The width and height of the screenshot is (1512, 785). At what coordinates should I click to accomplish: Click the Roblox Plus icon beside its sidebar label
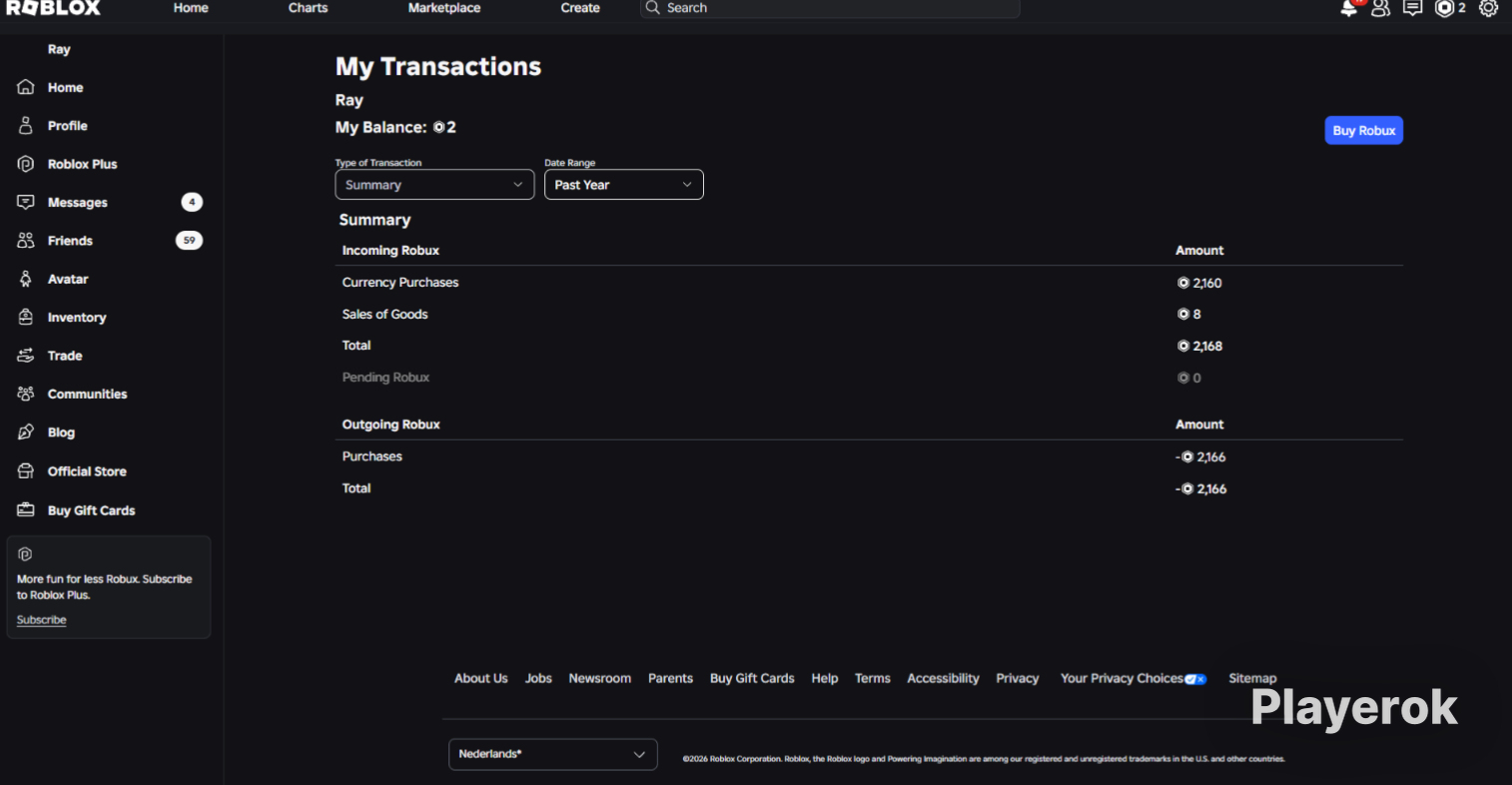point(26,164)
